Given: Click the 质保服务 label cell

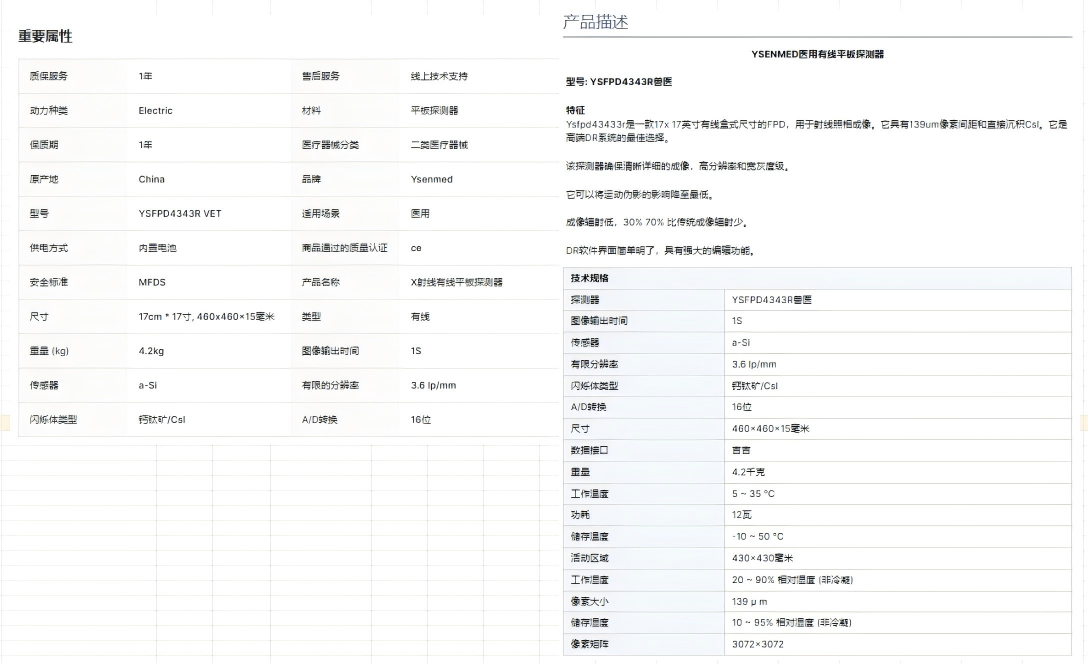Looking at the screenshot, I should pyautogui.click(x=49, y=76).
